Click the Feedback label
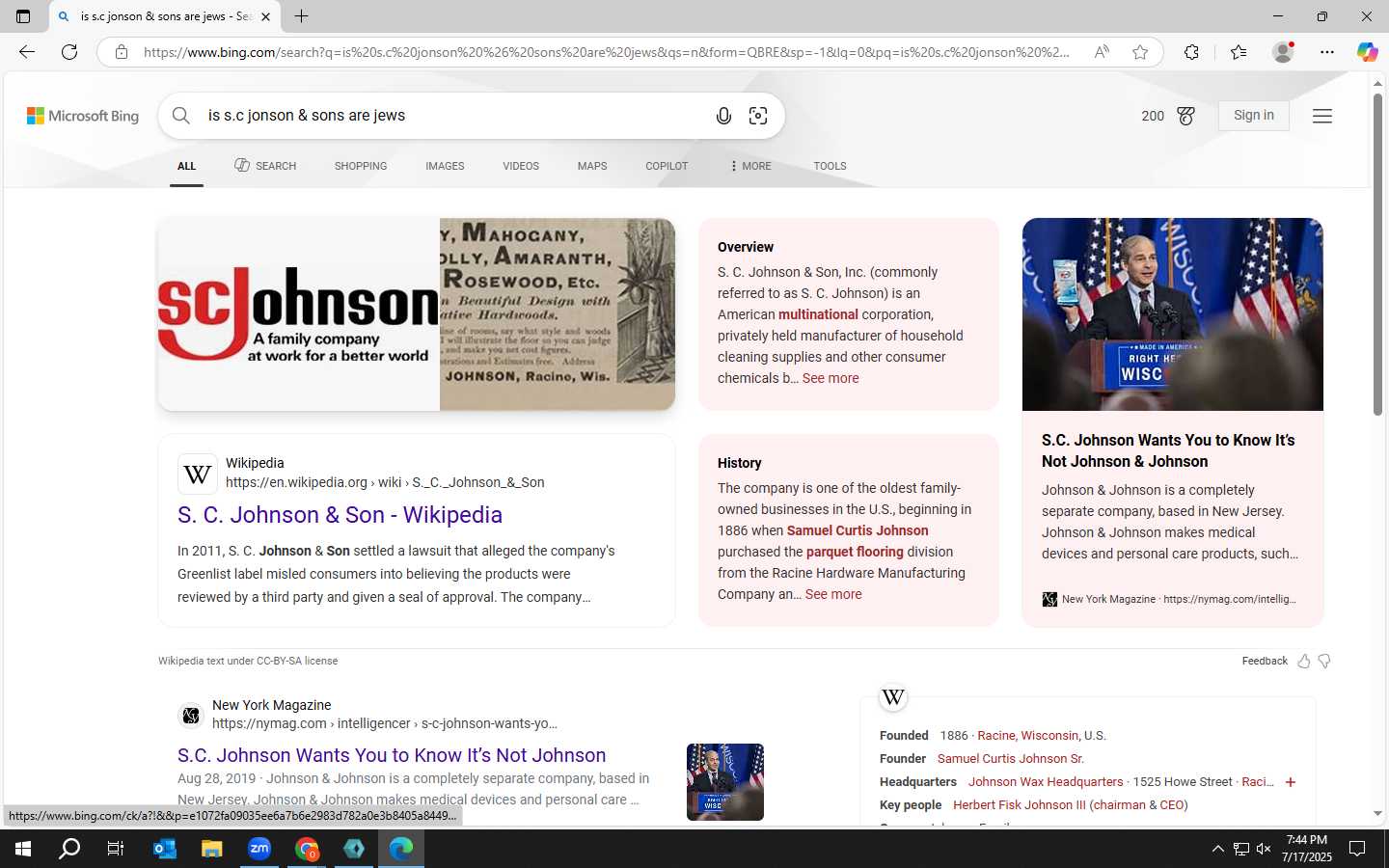This screenshot has height=868, width=1389. [x=1265, y=661]
